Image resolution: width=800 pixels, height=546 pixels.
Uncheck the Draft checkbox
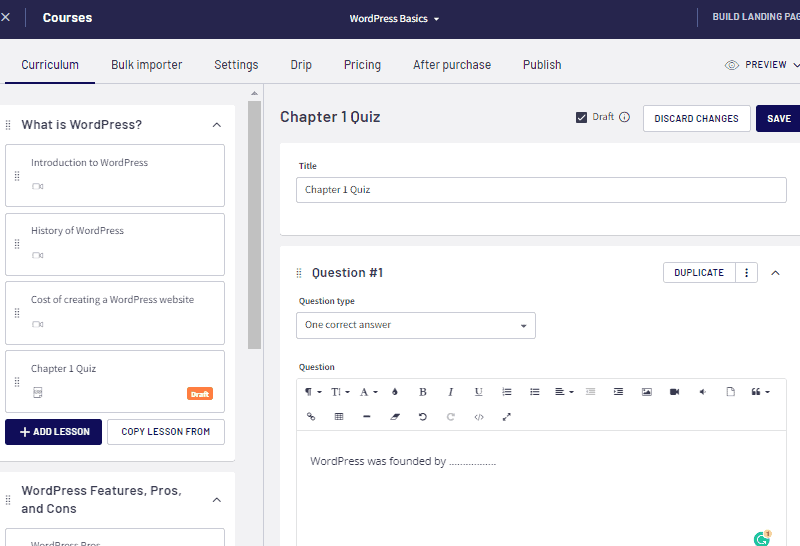coord(581,117)
